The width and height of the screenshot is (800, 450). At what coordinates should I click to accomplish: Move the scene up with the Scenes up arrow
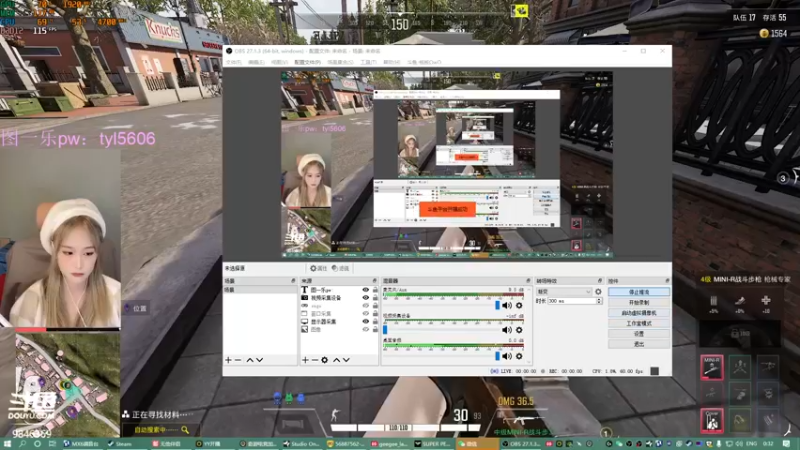[250, 360]
